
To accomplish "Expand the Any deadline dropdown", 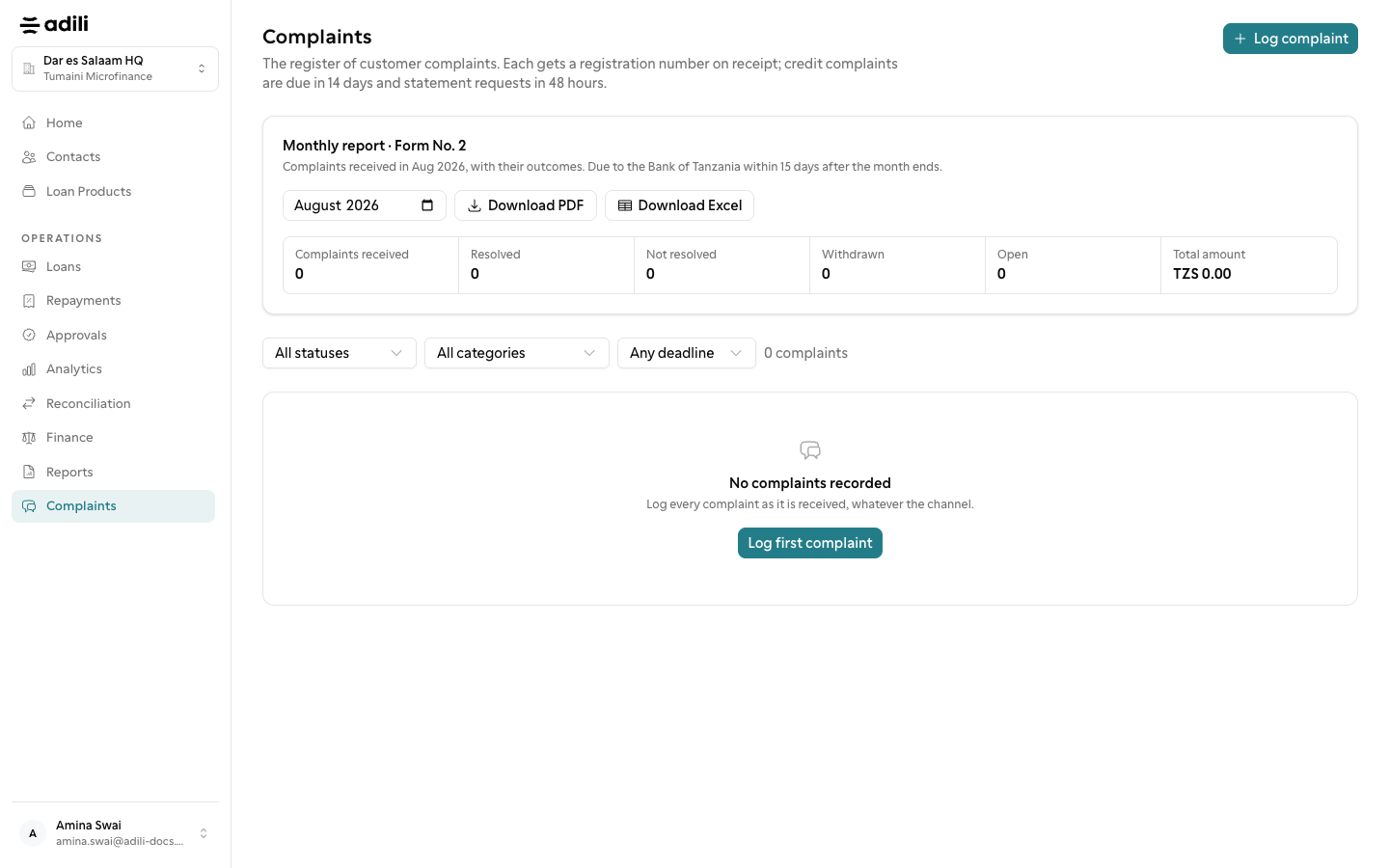I will coord(687,353).
